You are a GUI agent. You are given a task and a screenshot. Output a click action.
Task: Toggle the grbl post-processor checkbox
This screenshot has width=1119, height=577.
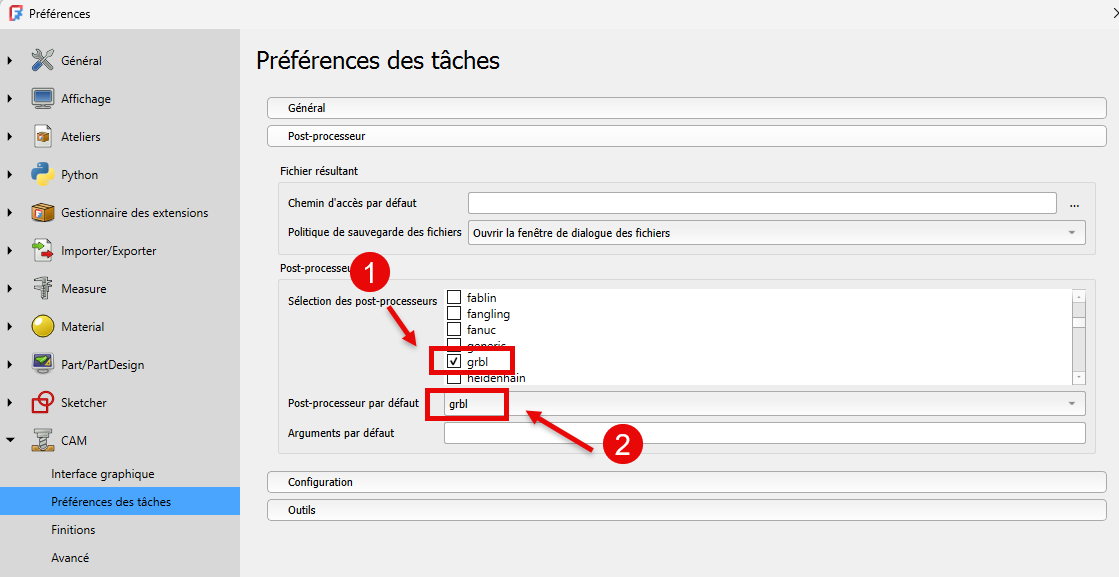454,361
